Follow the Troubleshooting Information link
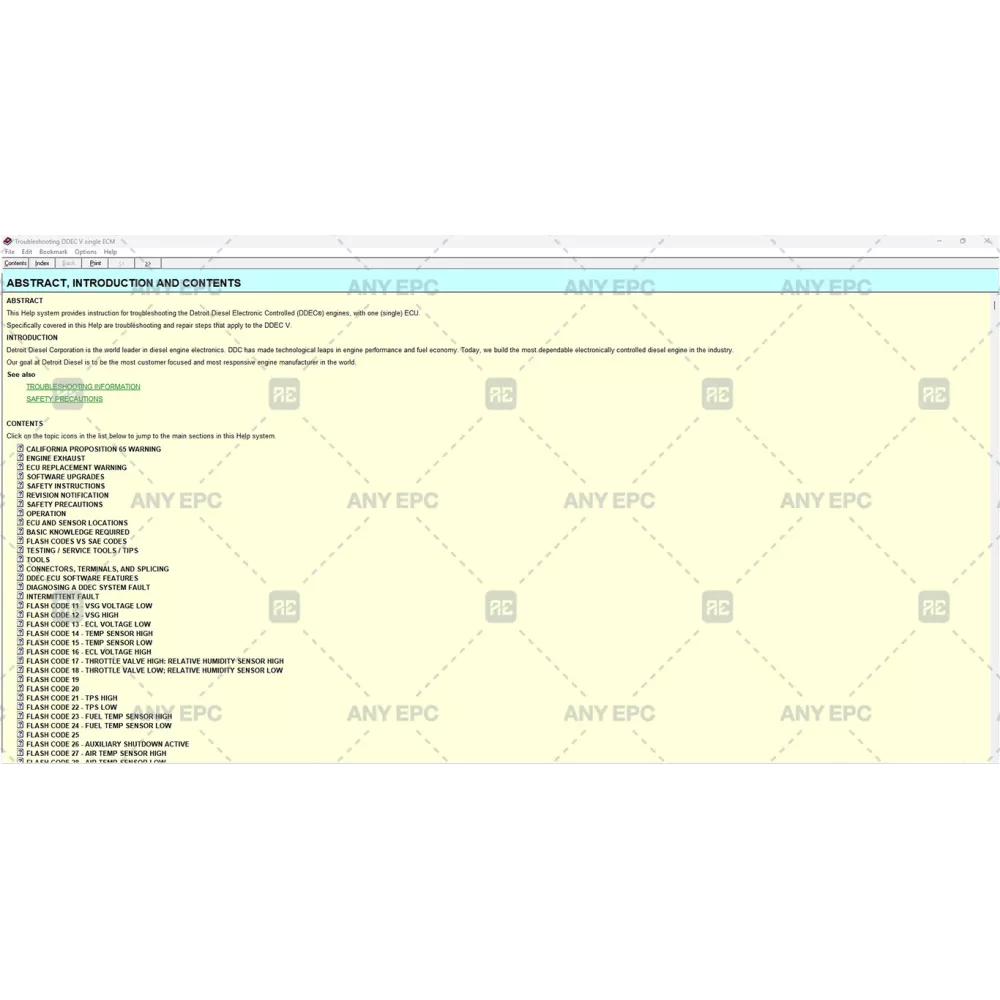Screen dimensions: 1000x1000 click(x=83, y=387)
